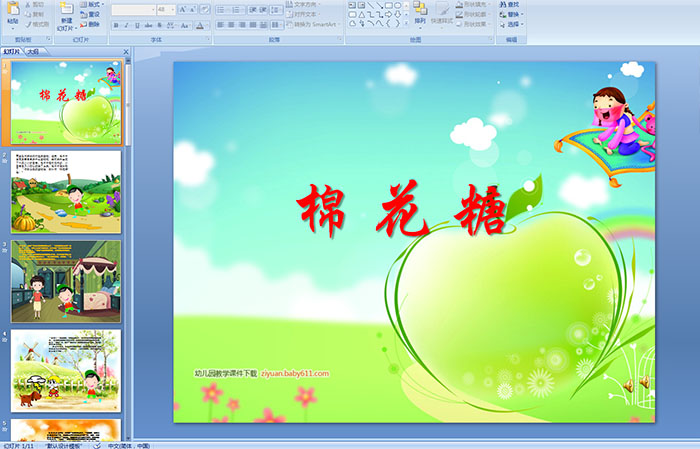The image size is (700, 449).
Task: Expand the Select dropdown in editing group
Action: pos(514,25)
